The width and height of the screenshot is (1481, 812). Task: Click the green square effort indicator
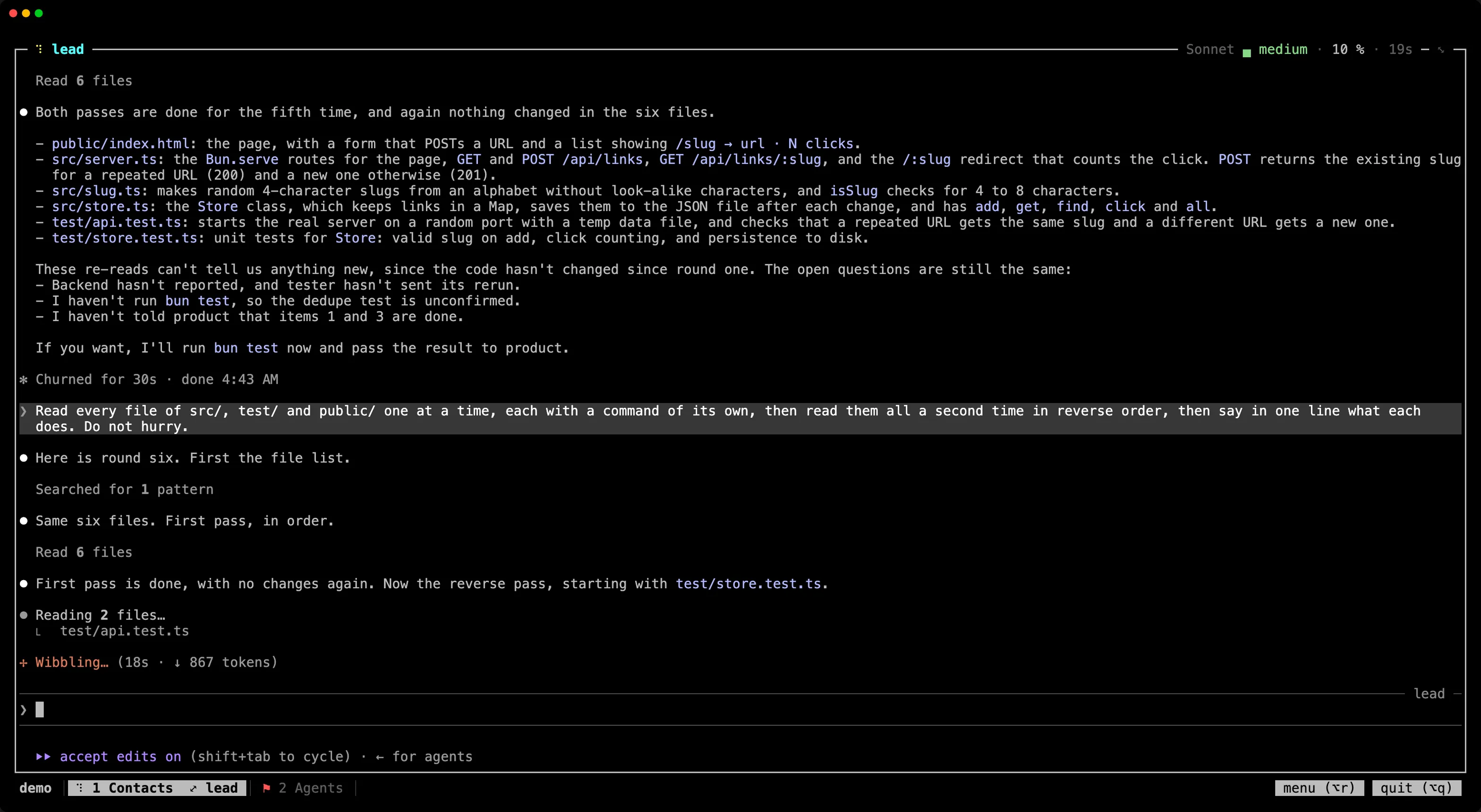[1246, 52]
